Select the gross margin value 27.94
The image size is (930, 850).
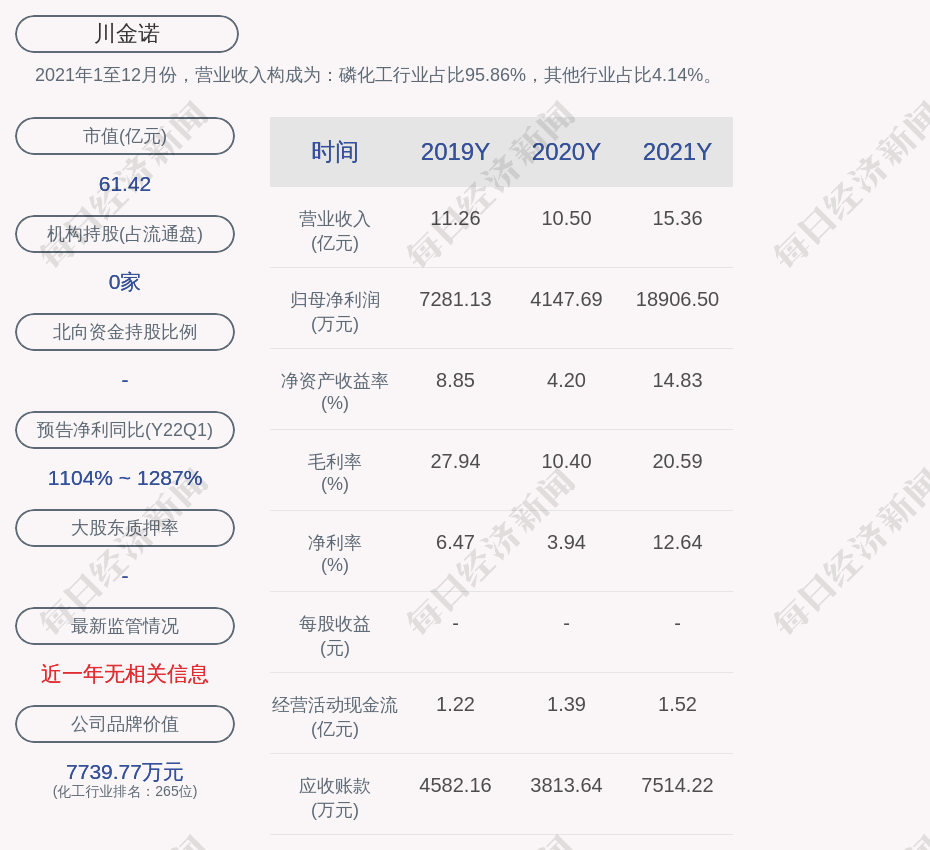click(455, 461)
